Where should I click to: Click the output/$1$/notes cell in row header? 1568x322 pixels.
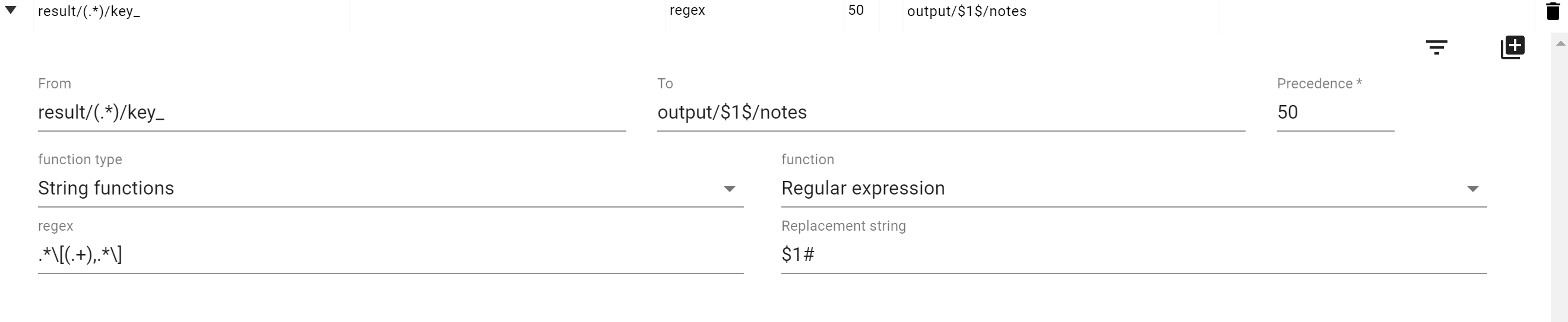(x=967, y=11)
